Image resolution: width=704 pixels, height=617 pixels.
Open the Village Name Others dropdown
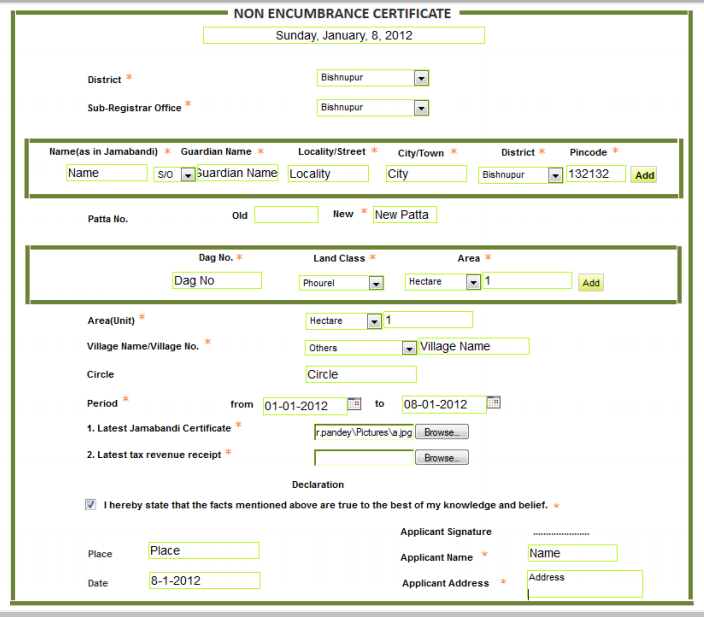[x=361, y=348]
